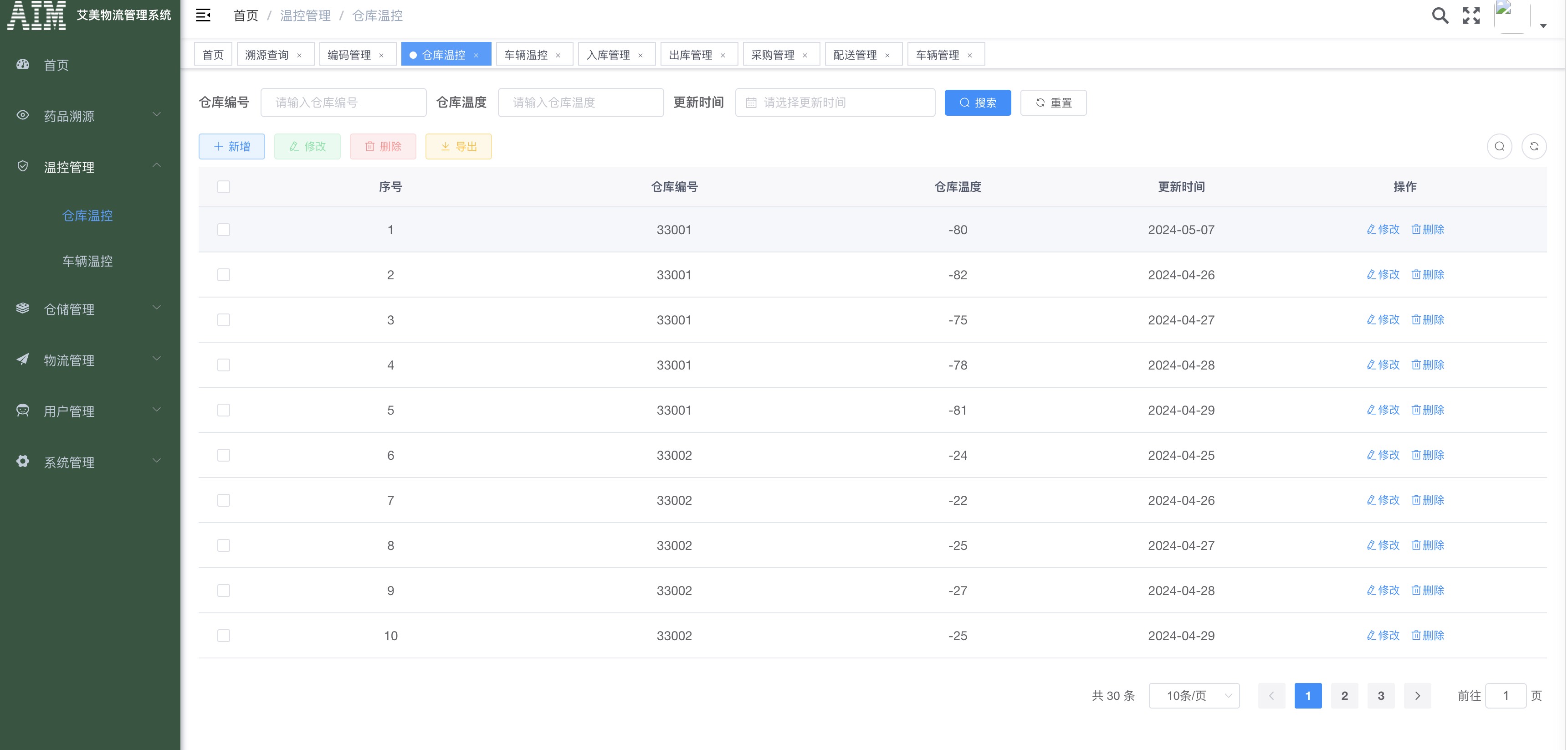Click the user icon for 用户管理
This screenshot has width=1568, height=750.
pos(22,410)
